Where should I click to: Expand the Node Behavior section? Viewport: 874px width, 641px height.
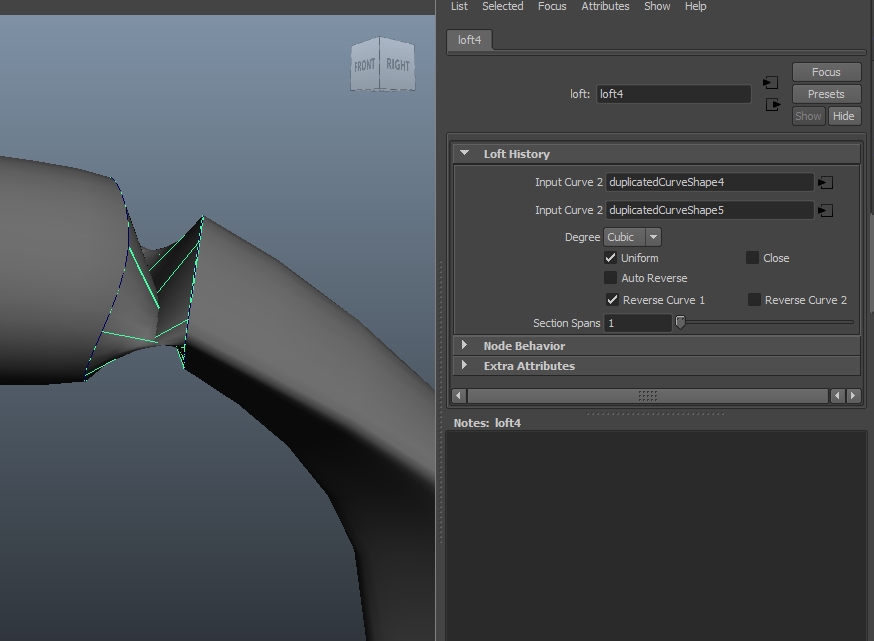pyautogui.click(x=464, y=346)
